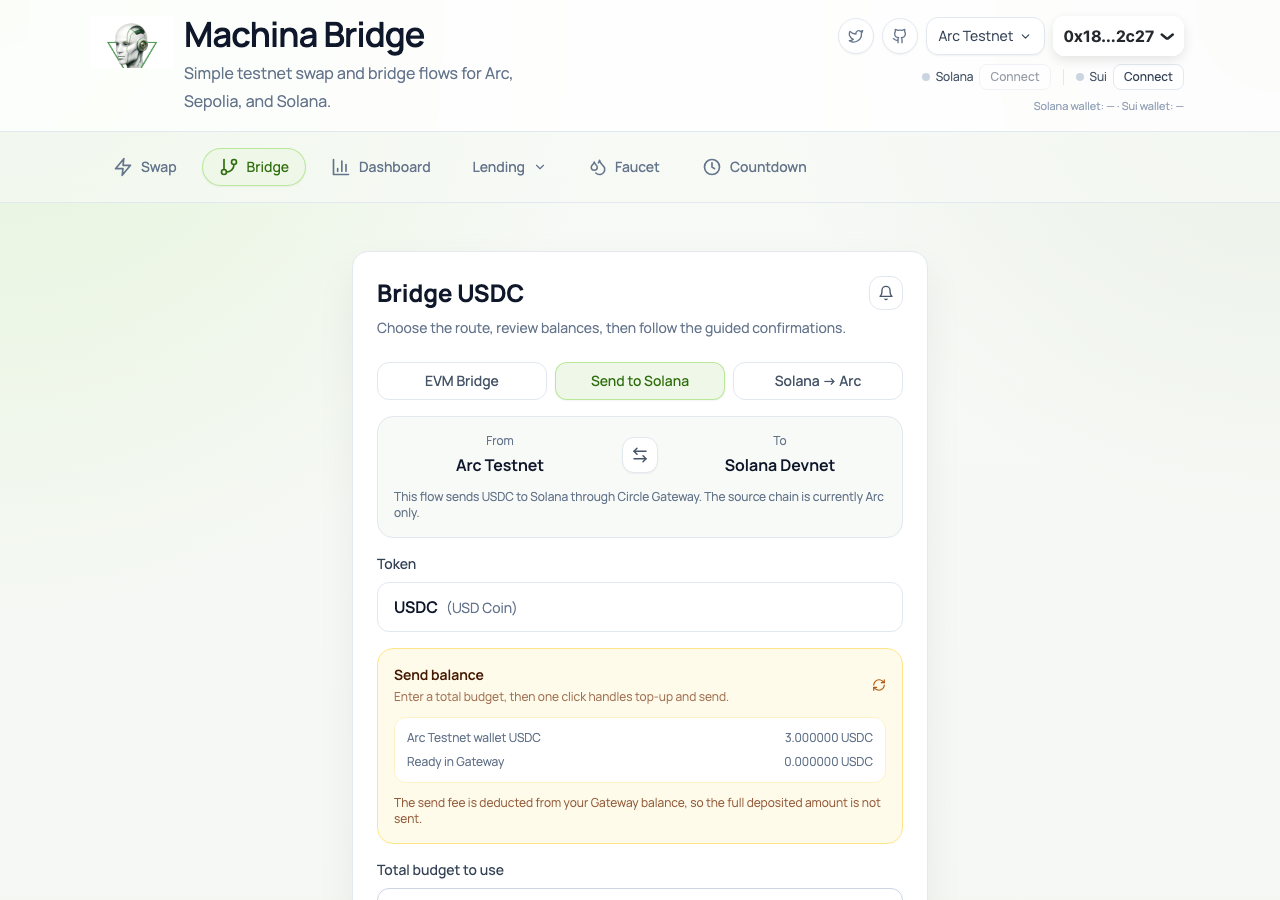Open the Dashboard tab
Image resolution: width=1280 pixels, height=900 pixels.
pyautogui.click(x=381, y=167)
